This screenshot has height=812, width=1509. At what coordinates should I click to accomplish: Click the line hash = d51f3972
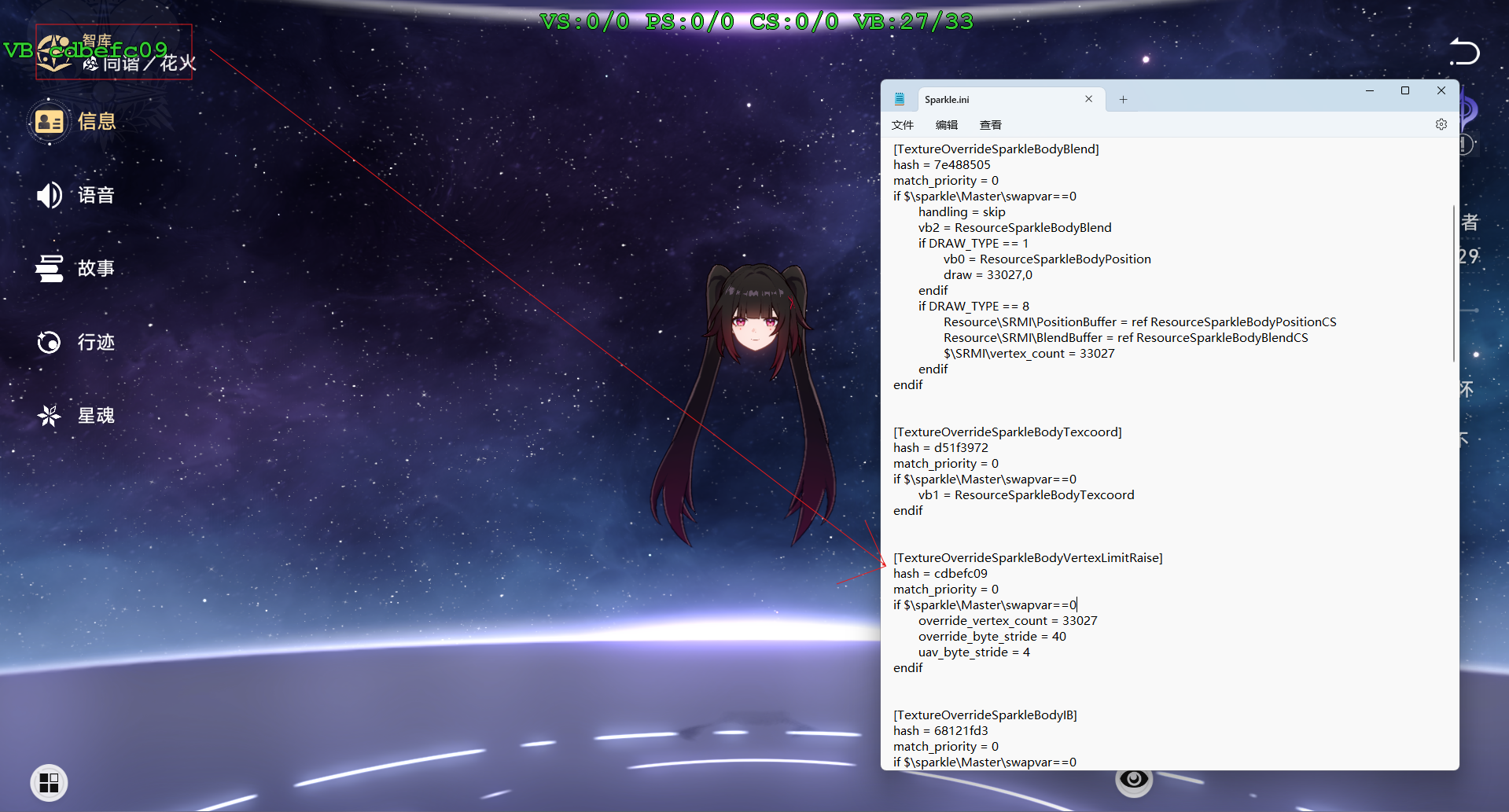click(x=940, y=448)
